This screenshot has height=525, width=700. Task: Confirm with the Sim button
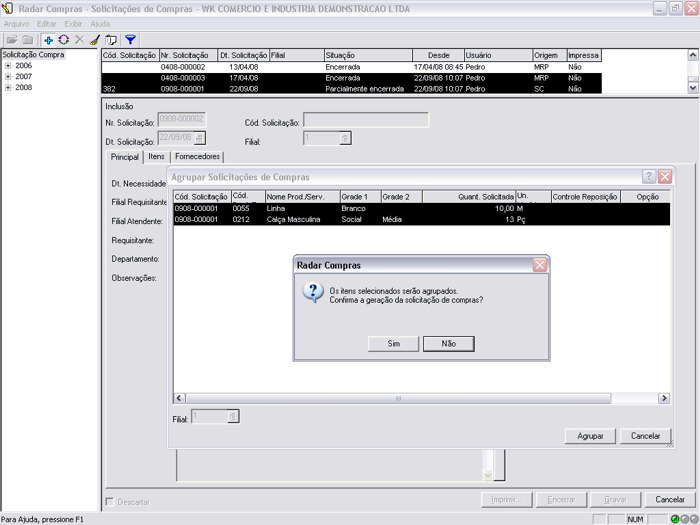pyautogui.click(x=394, y=343)
